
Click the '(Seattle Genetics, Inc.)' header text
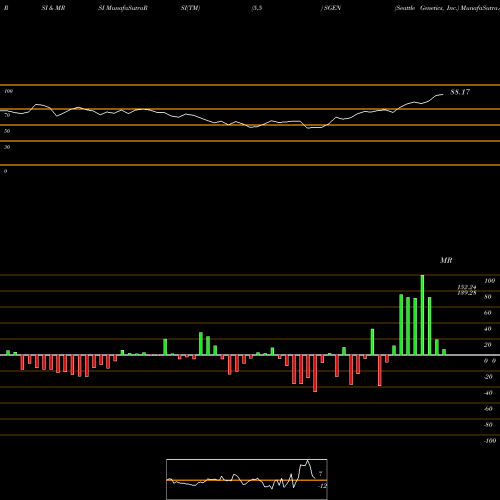point(427,8)
